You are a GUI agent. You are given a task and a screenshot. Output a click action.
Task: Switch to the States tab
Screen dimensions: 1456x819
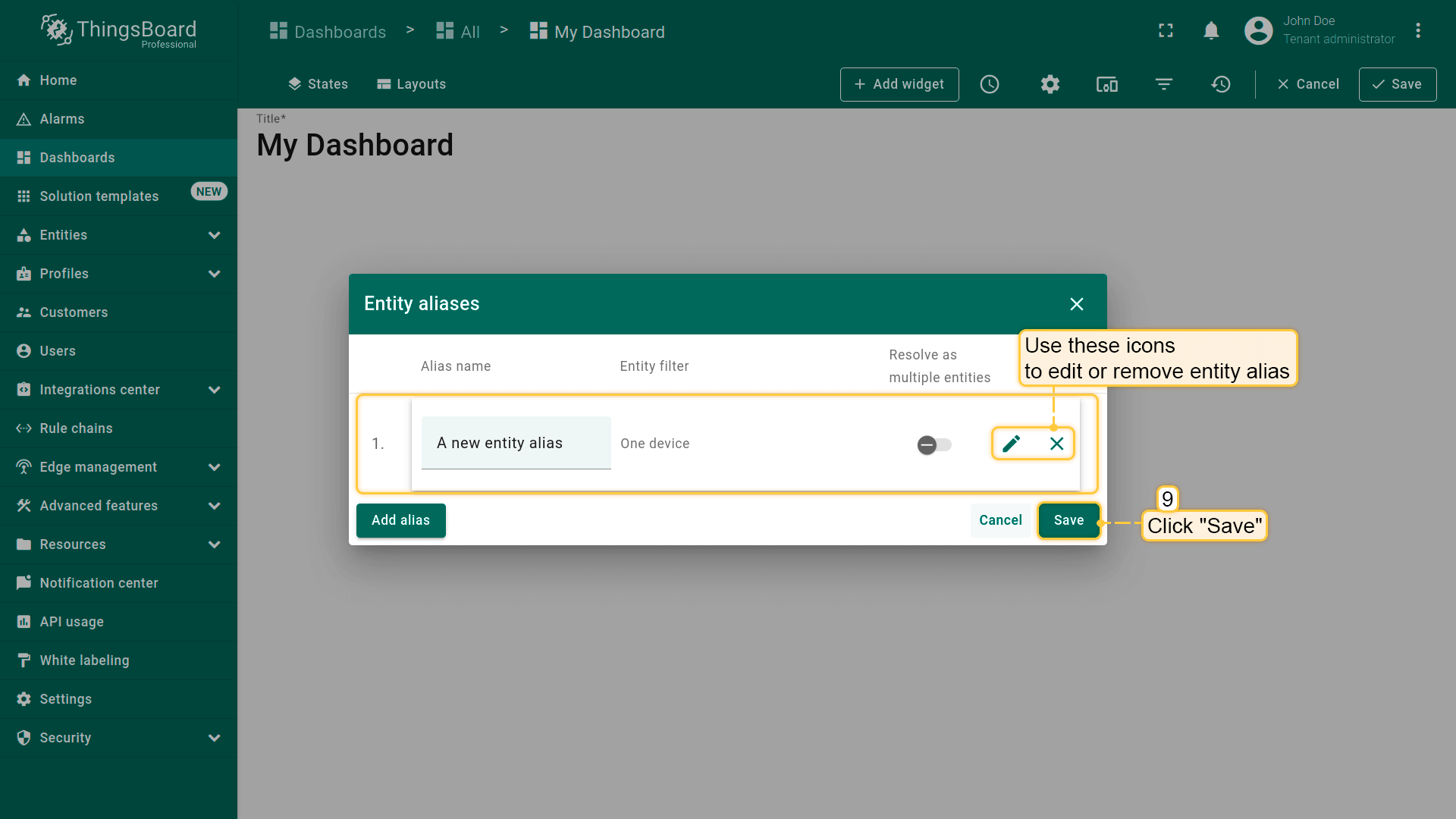[x=318, y=84]
